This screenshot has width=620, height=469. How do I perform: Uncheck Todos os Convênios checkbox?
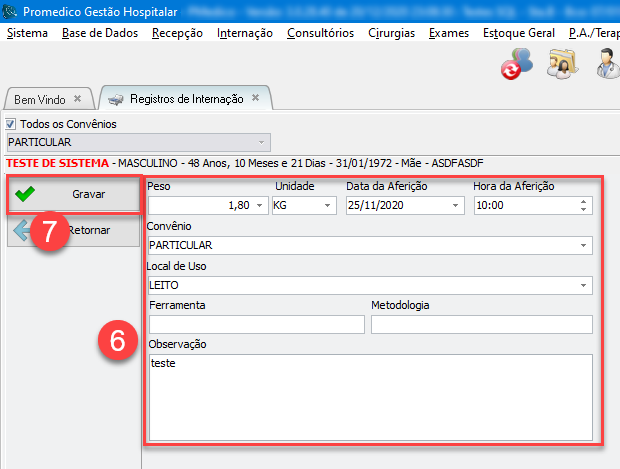tap(13, 124)
